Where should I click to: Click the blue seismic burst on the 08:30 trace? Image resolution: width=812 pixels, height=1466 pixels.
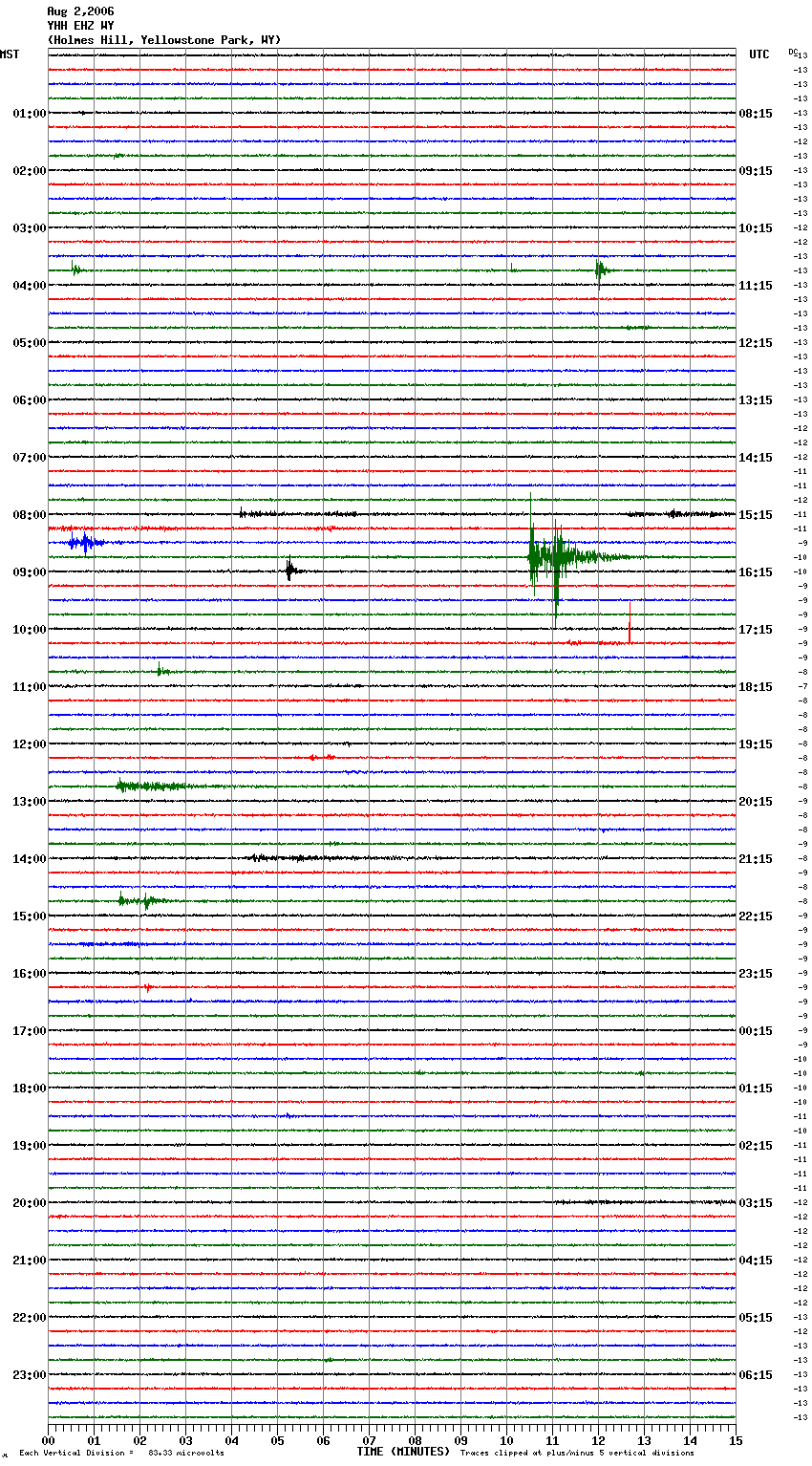tap(86, 543)
